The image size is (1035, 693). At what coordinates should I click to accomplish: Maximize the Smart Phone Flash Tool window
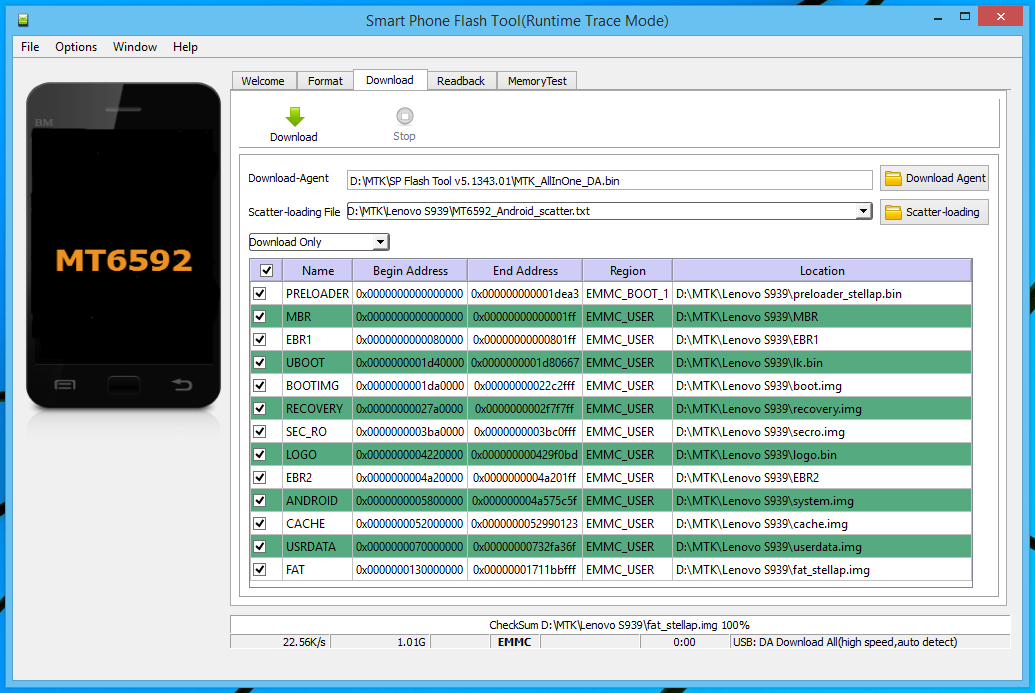tap(964, 17)
